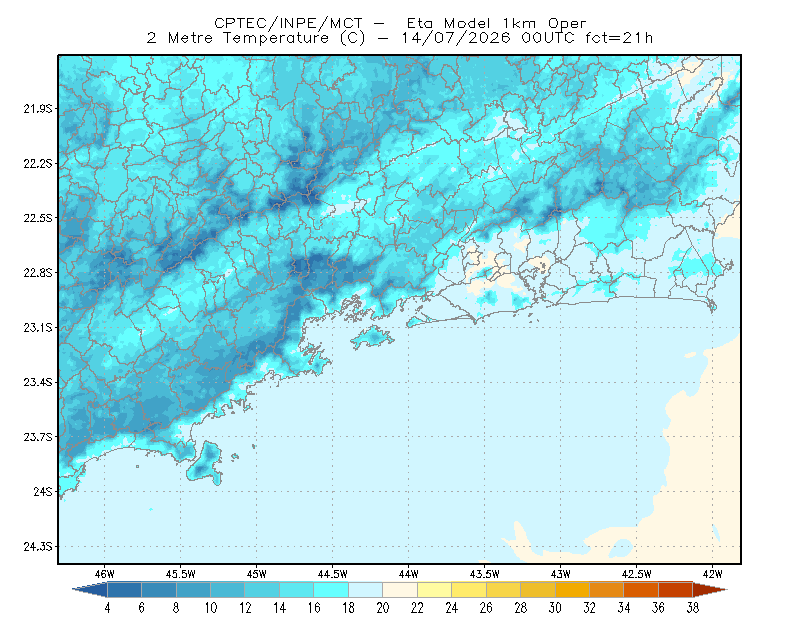
Task: Select the legend swatch between 28 and 30
Action: 538,590
